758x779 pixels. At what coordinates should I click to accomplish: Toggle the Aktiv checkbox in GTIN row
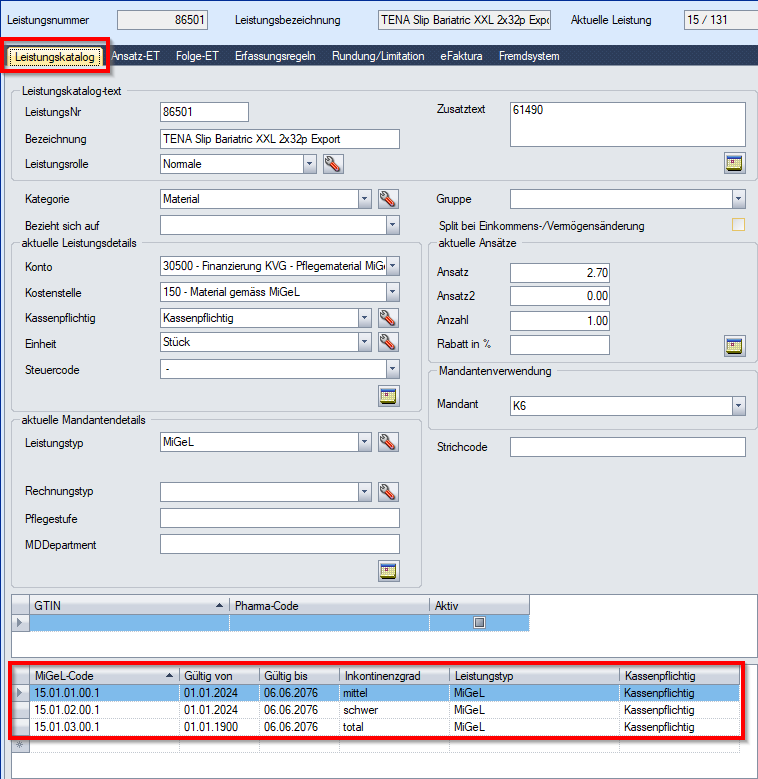click(479, 623)
